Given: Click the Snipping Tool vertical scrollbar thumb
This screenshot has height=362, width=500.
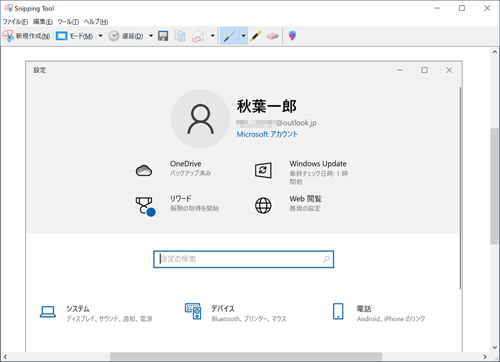Looking at the screenshot, I should click(494, 186).
